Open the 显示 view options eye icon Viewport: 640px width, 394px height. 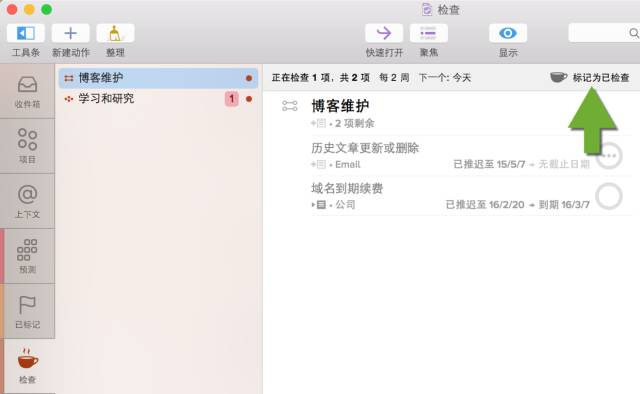point(508,33)
